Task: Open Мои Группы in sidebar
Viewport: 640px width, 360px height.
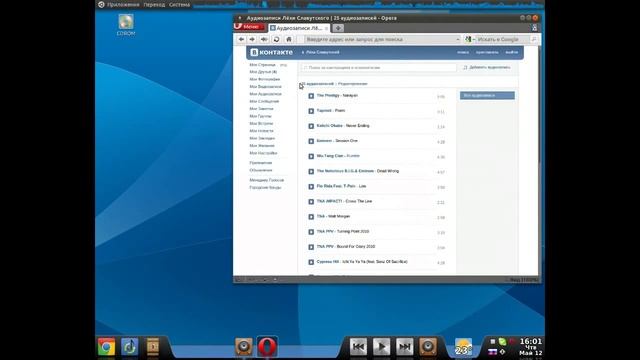Action: (x=260, y=116)
